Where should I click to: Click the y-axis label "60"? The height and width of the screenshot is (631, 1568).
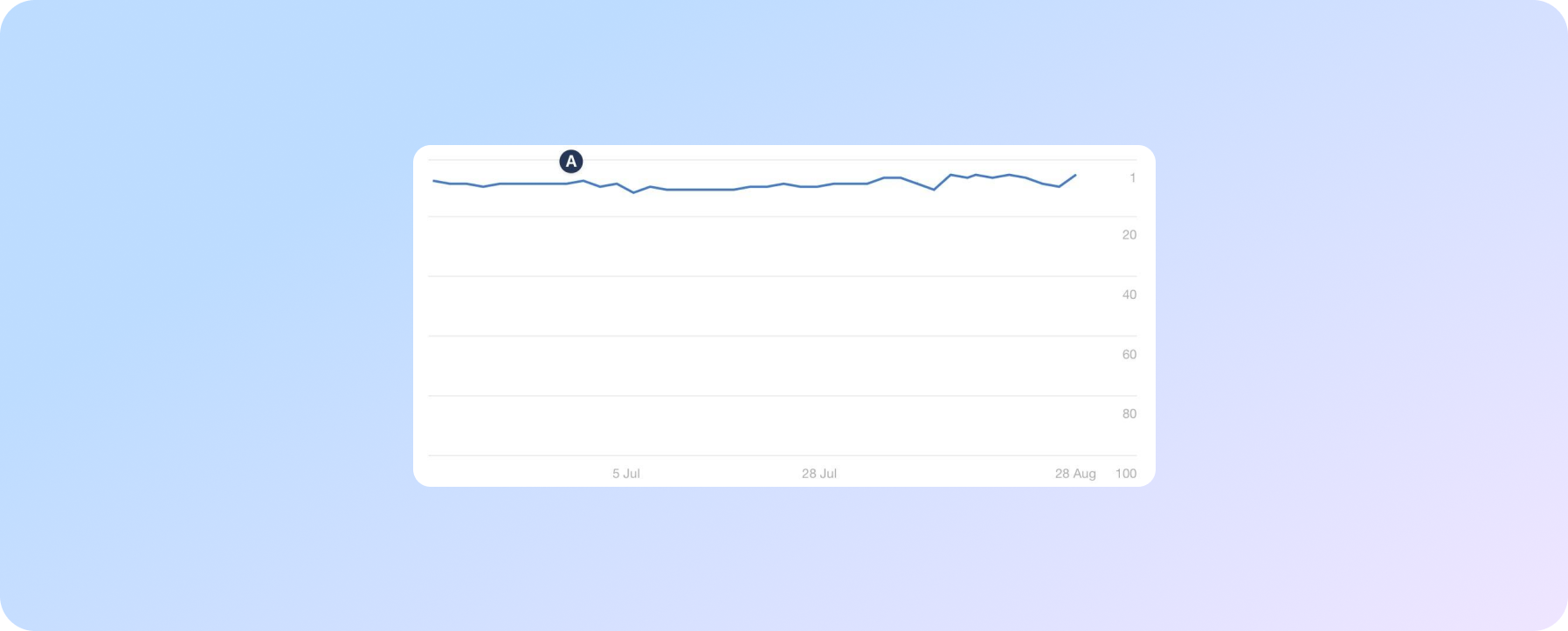[x=1129, y=355]
